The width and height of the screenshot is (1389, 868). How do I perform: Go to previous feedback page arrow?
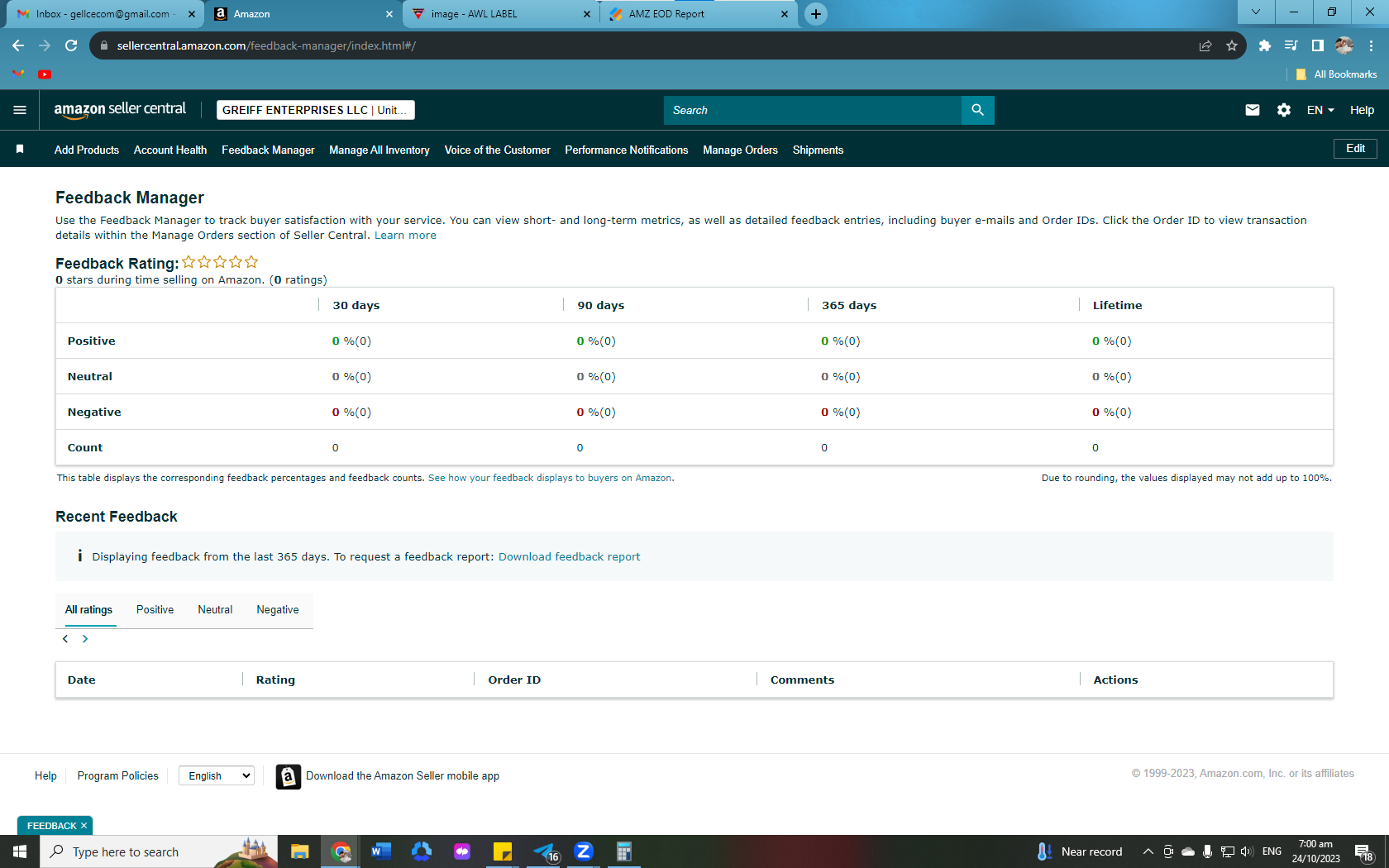click(65, 639)
